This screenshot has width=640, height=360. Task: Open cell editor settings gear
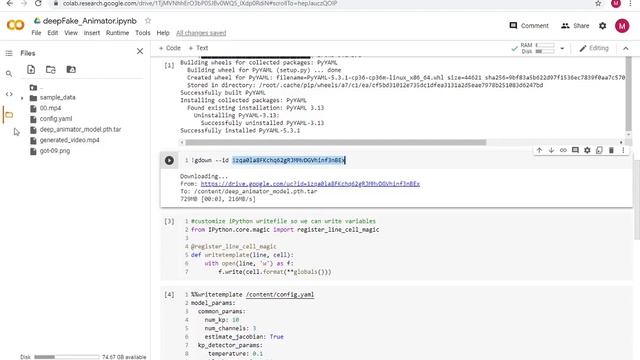587,150
